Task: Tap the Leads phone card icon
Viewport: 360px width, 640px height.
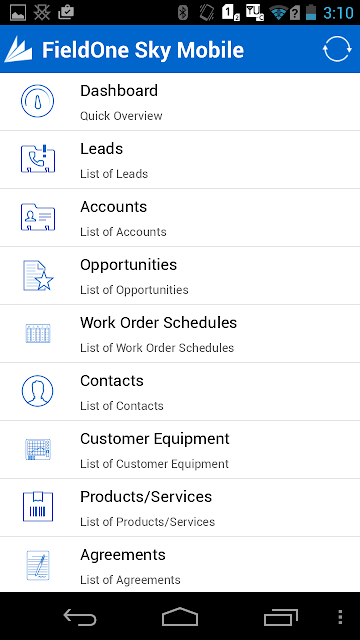Action: [x=38, y=159]
